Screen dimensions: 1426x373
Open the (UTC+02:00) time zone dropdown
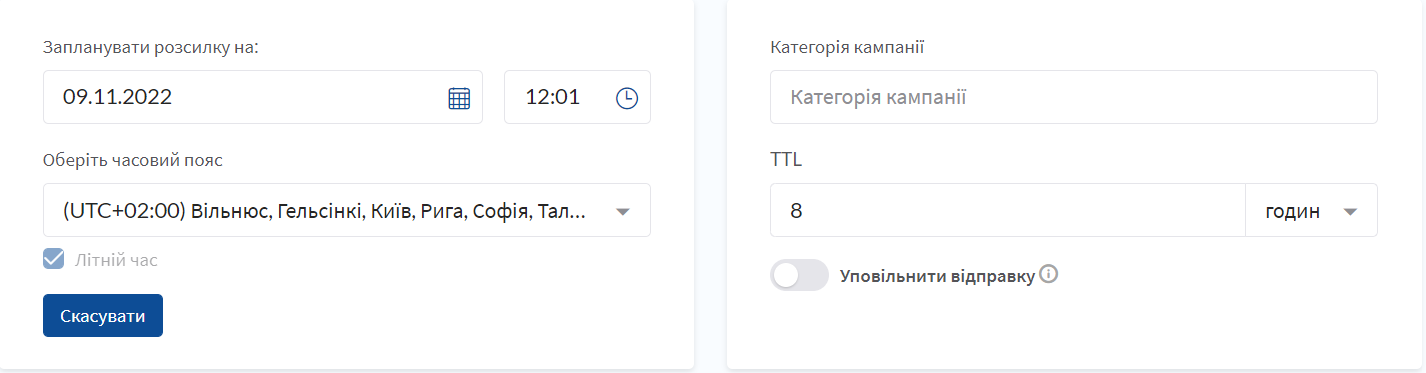(347, 210)
